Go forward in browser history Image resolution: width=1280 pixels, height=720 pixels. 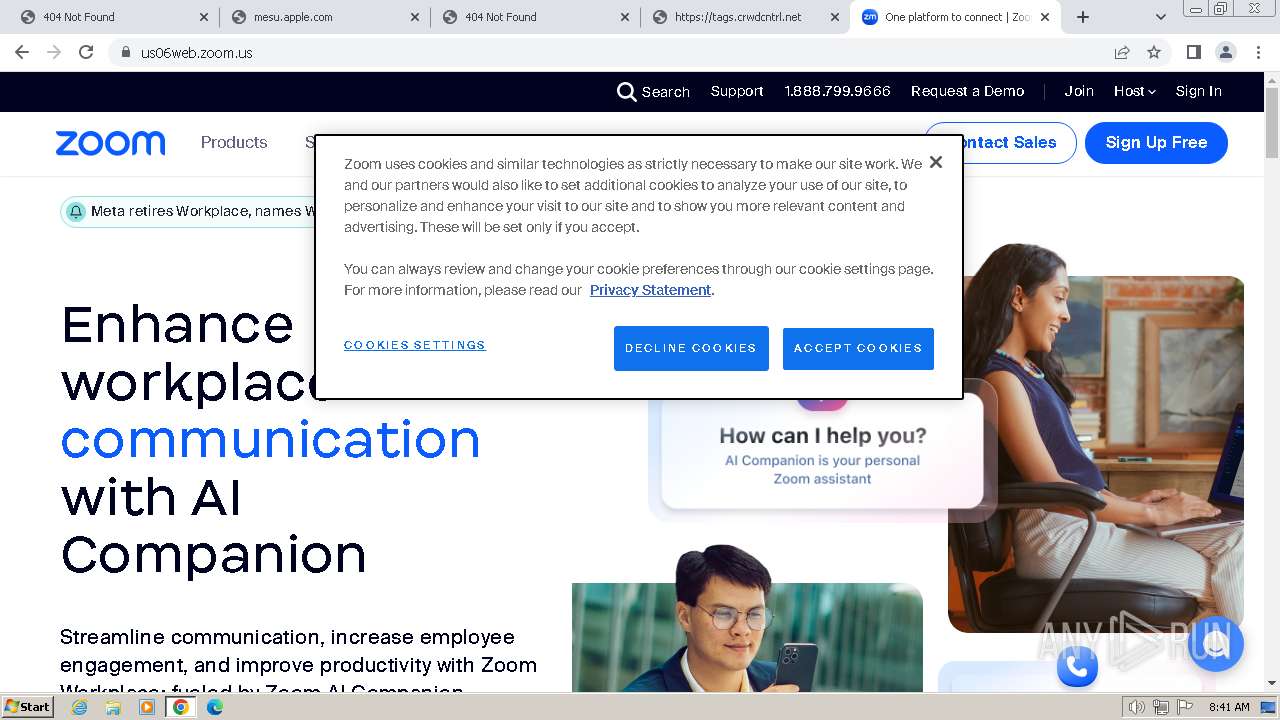[x=54, y=53]
